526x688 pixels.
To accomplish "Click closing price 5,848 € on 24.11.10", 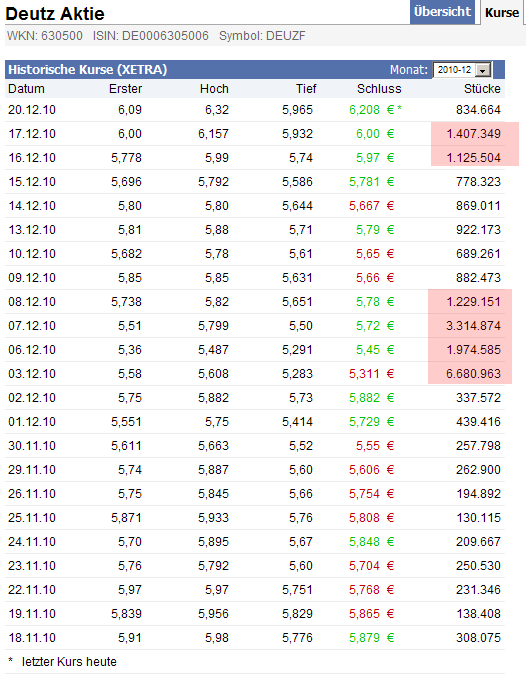I will (372, 541).
